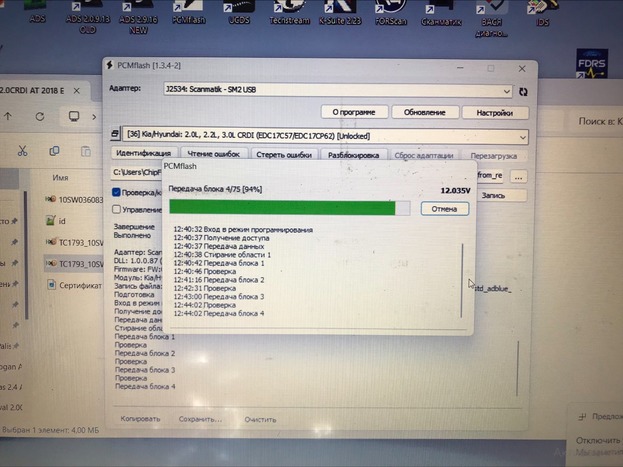Open the PCMflash desktop shortcut
Screen dimensions: 623x467
click(x=183, y=11)
